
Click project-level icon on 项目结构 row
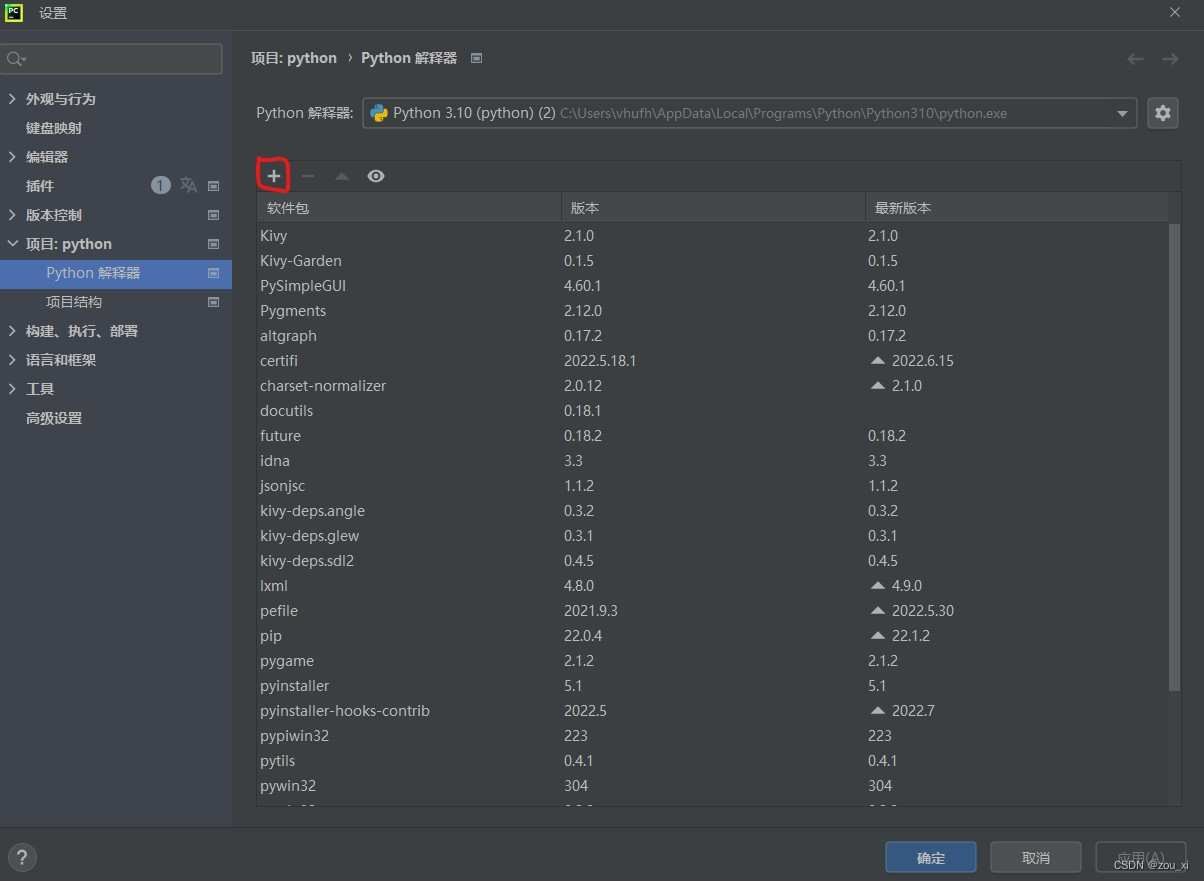pos(213,302)
